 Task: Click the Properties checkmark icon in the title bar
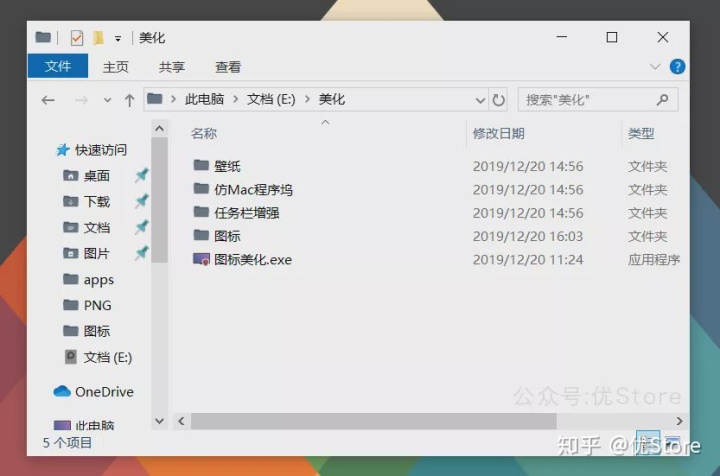pyautogui.click(x=77, y=38)
